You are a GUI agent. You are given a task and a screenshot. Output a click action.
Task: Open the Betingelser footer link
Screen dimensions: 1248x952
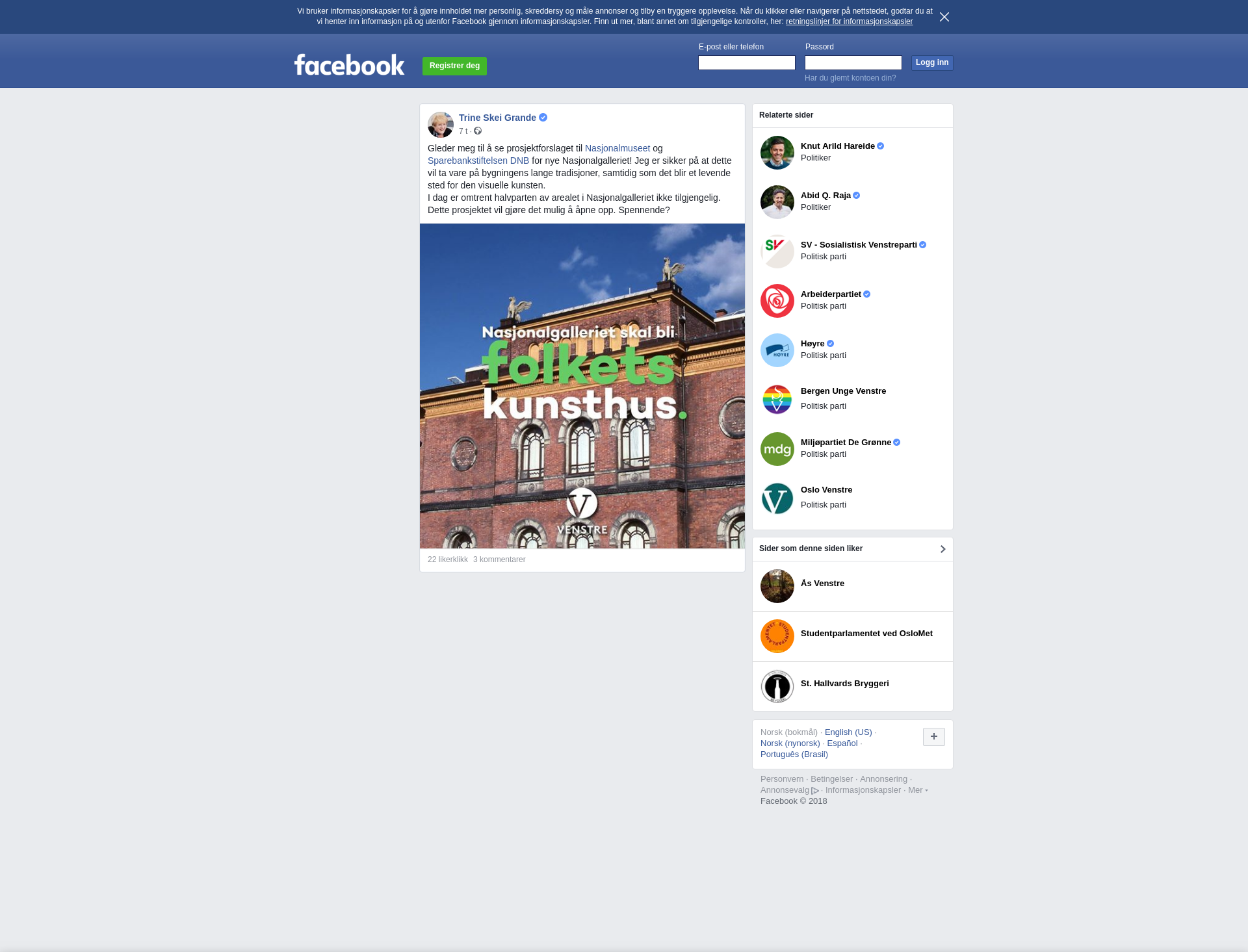pos(831,779)
